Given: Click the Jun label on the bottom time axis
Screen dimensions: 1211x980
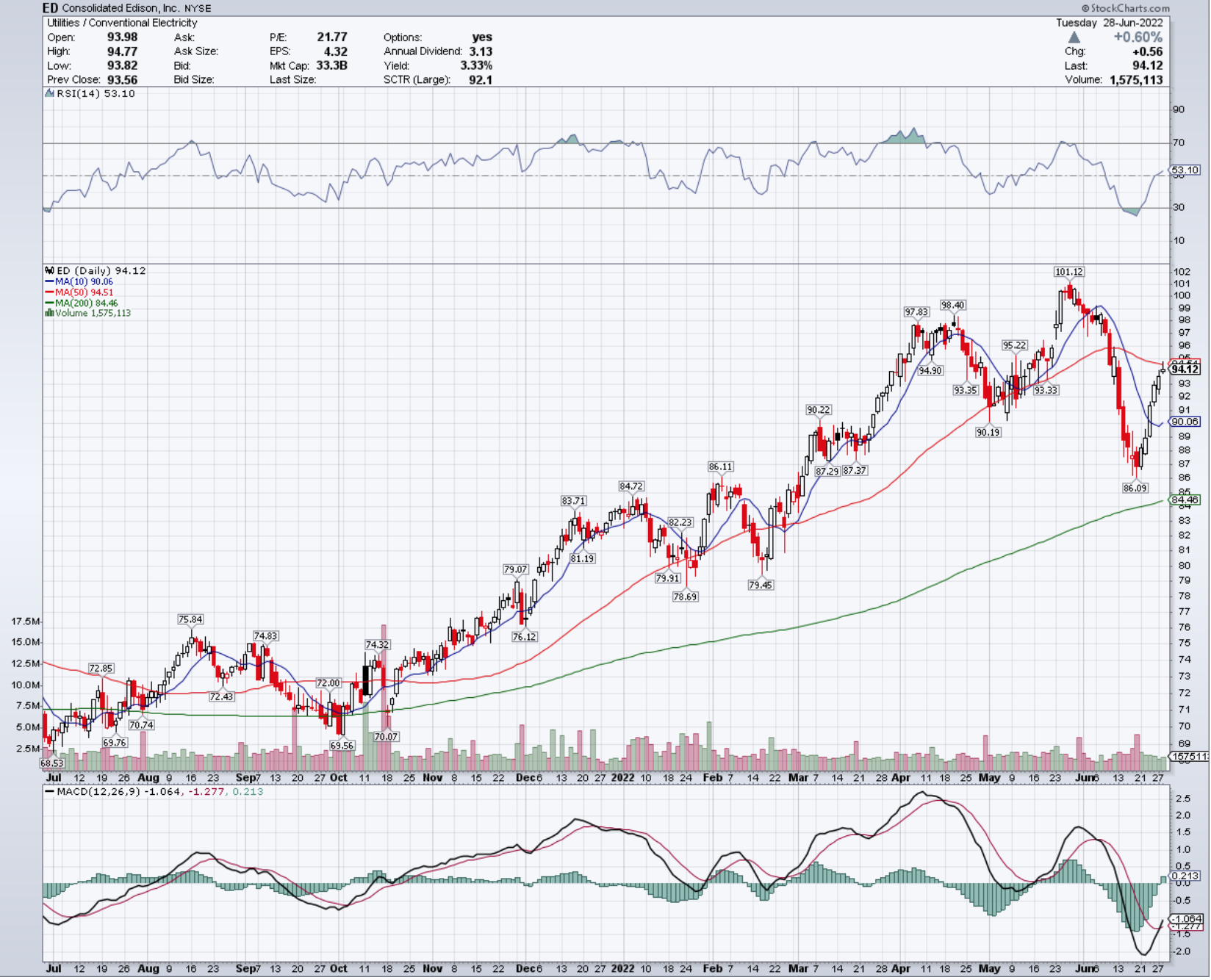Looking at the screenshot, I should [x=1086, y=970].
